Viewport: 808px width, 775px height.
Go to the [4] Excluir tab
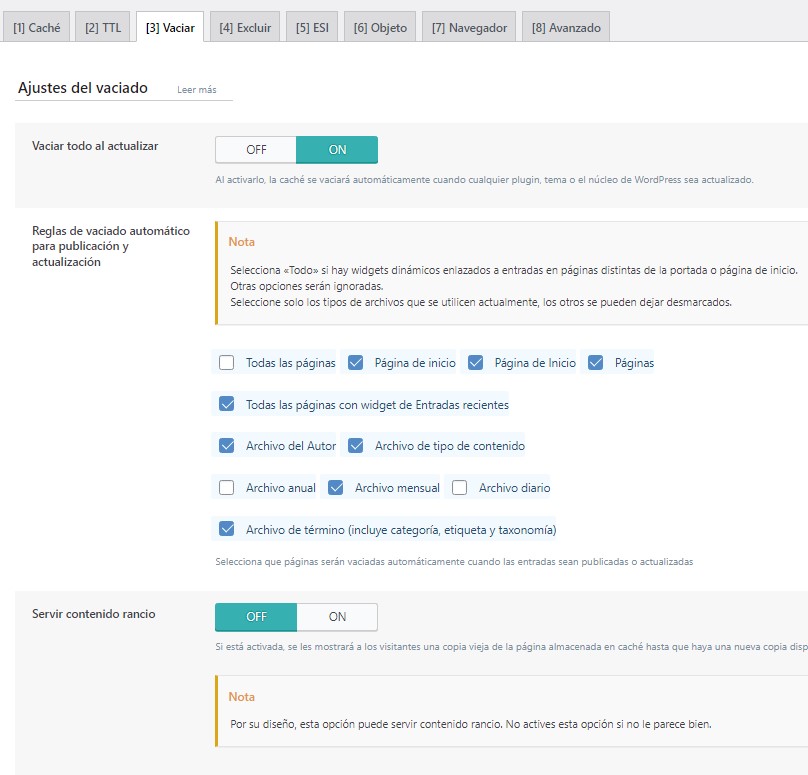coord(244,28)
